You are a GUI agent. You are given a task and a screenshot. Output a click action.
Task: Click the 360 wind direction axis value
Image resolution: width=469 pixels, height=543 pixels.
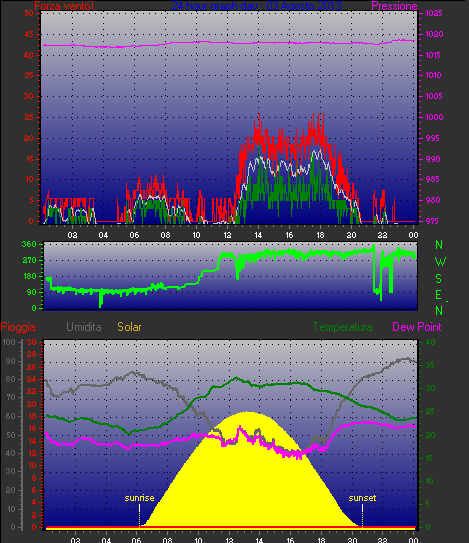29,244
